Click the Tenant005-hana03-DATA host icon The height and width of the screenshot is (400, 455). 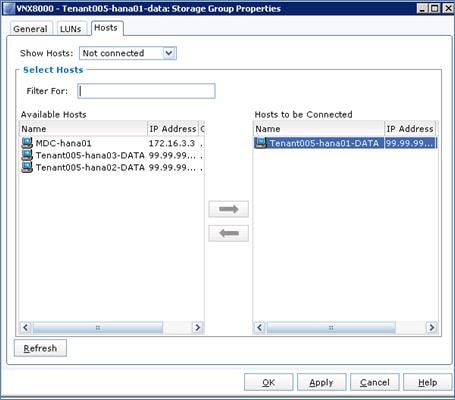pyautogui.click(x=27, y=155)
